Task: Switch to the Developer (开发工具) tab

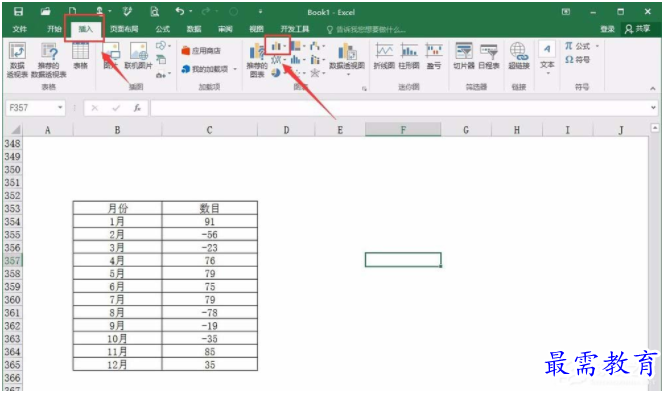Action: 295,29
